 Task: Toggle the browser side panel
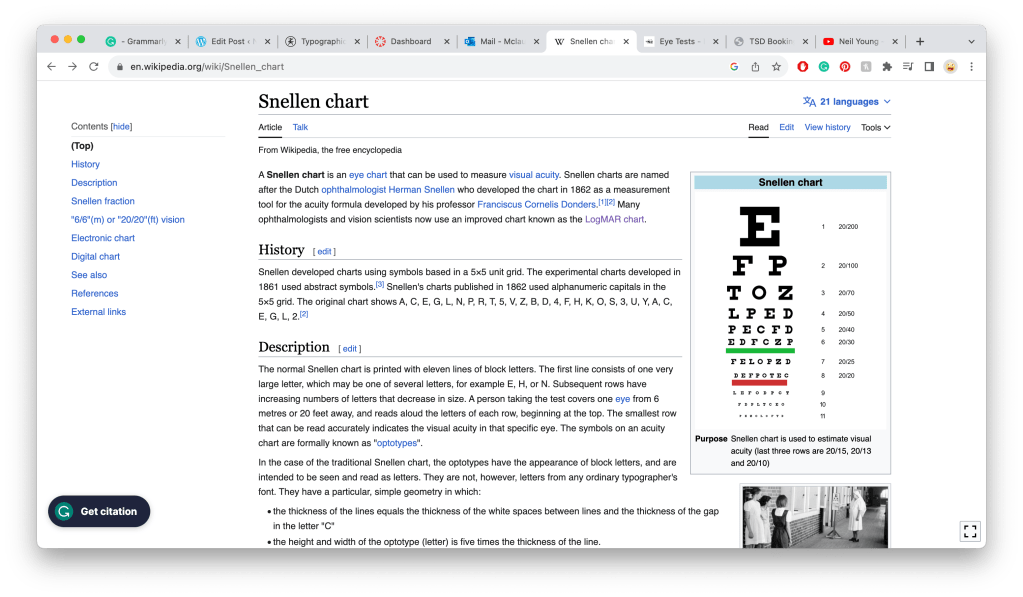929,67
